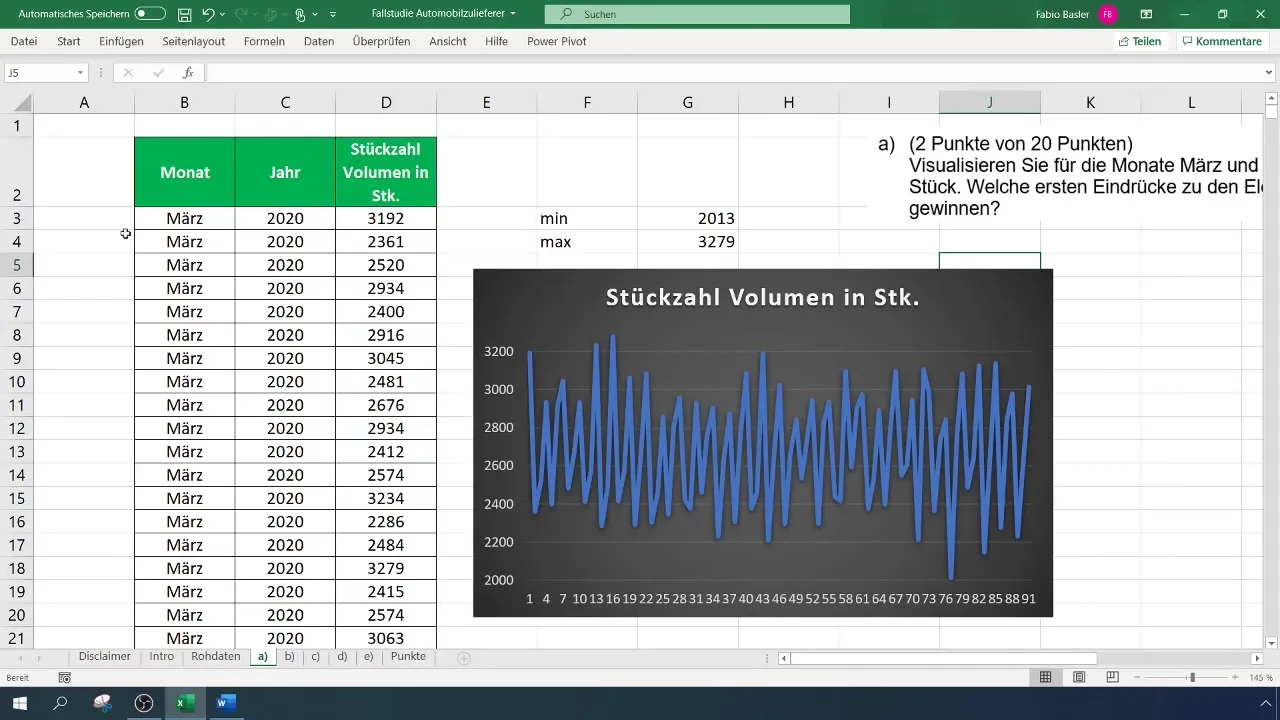
Task: Open the Punkte sheet tab
Action: (x=408, y=657)
